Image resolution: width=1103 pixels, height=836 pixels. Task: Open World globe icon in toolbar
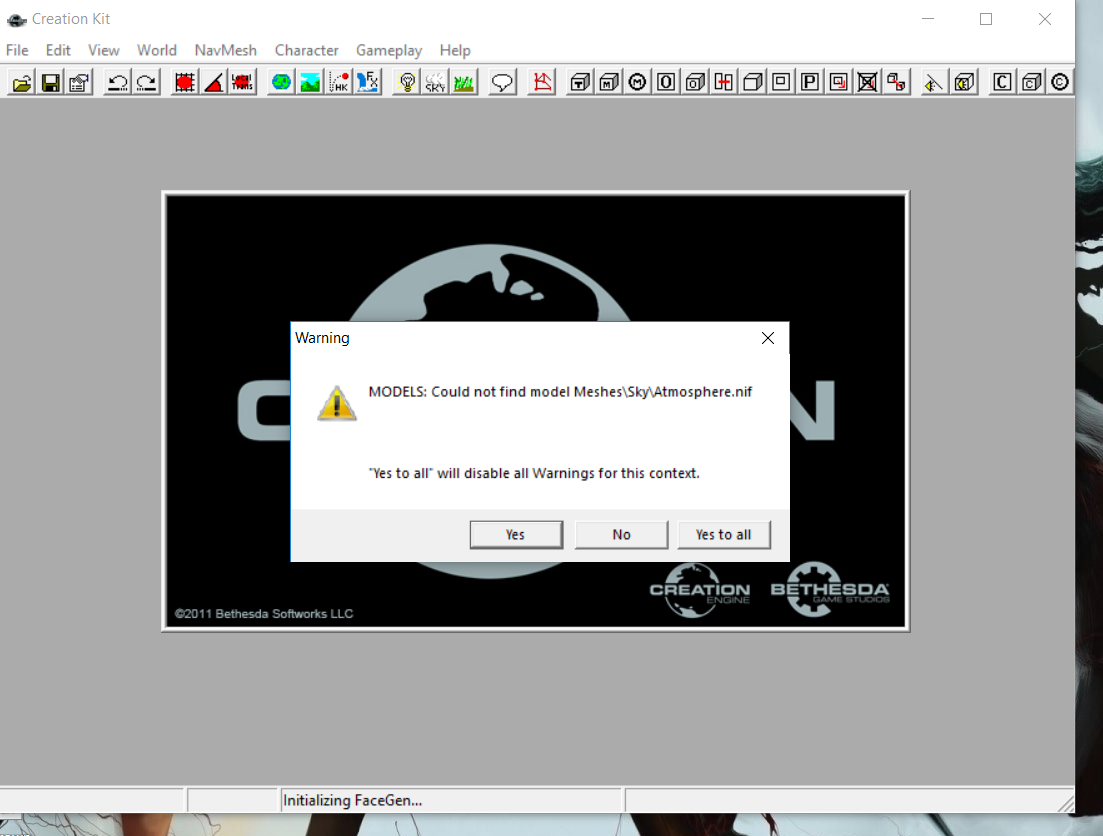(281, 82)
